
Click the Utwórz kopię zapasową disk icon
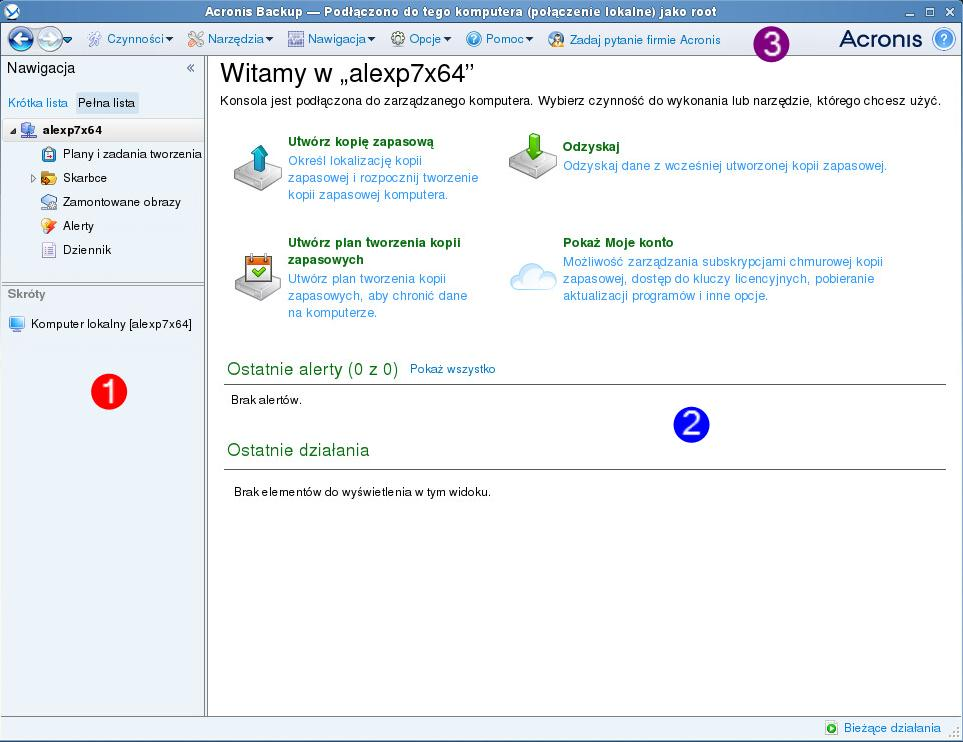pos(258,168)
